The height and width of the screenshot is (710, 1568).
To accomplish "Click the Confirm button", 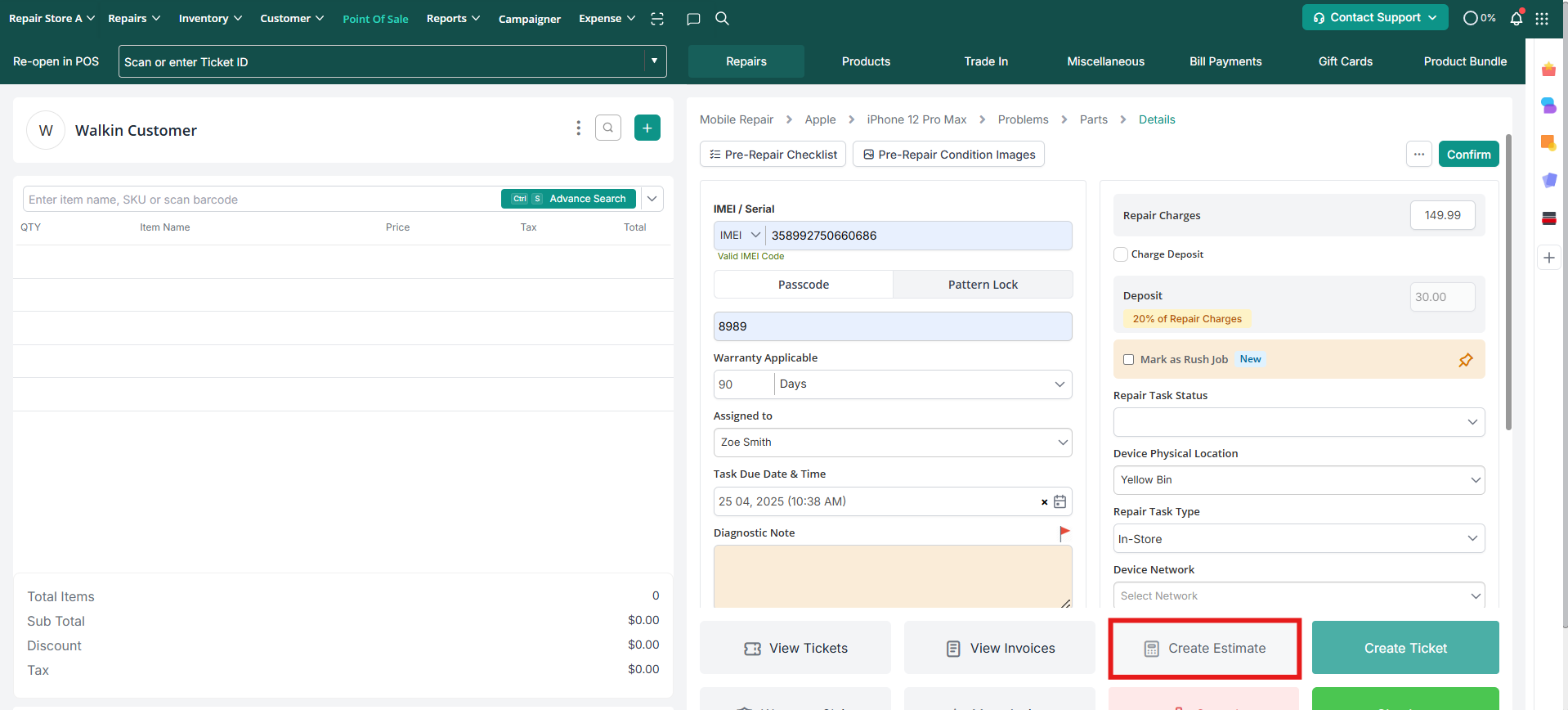I will point(1468,154).
